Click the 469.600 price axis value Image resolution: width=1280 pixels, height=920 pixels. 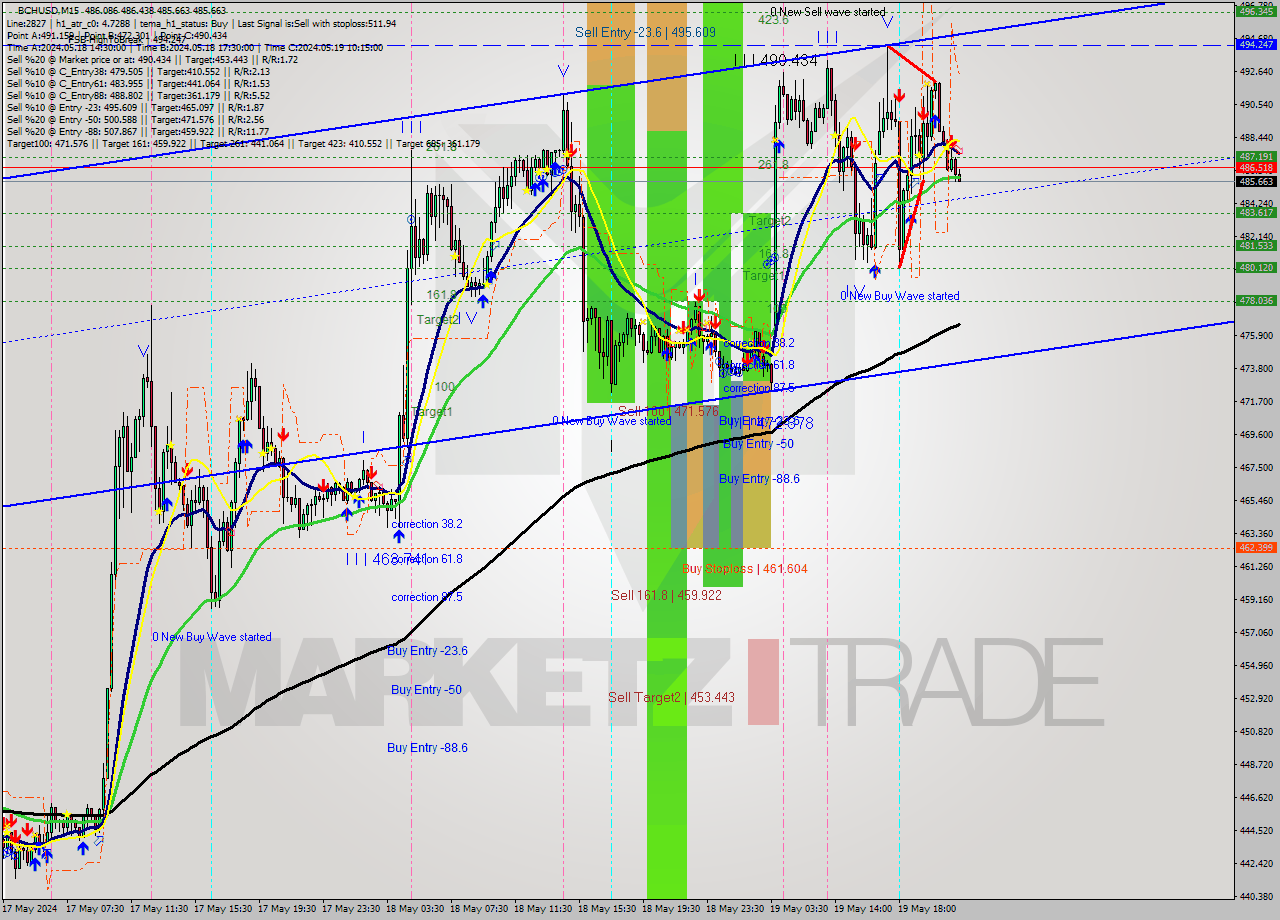[1255, 434]
